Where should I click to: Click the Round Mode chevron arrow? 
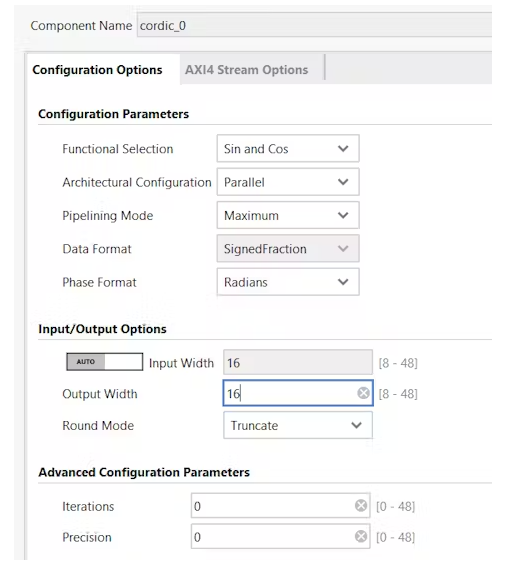point(356,425)
